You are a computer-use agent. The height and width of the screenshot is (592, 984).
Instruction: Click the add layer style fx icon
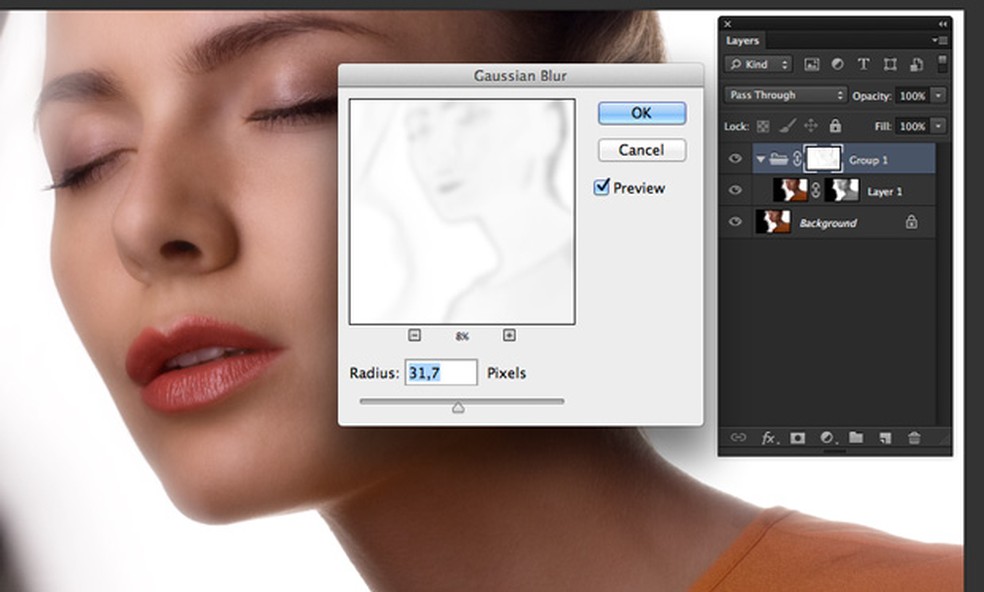[x=769, y=438]
